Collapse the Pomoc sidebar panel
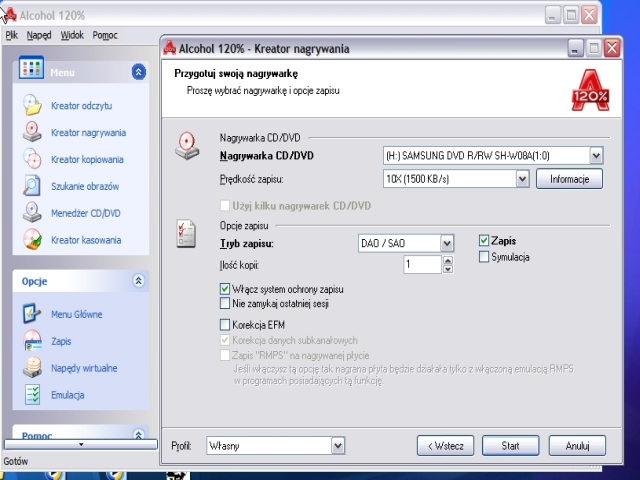Screen dimensions: 640x480 [139, 434]
